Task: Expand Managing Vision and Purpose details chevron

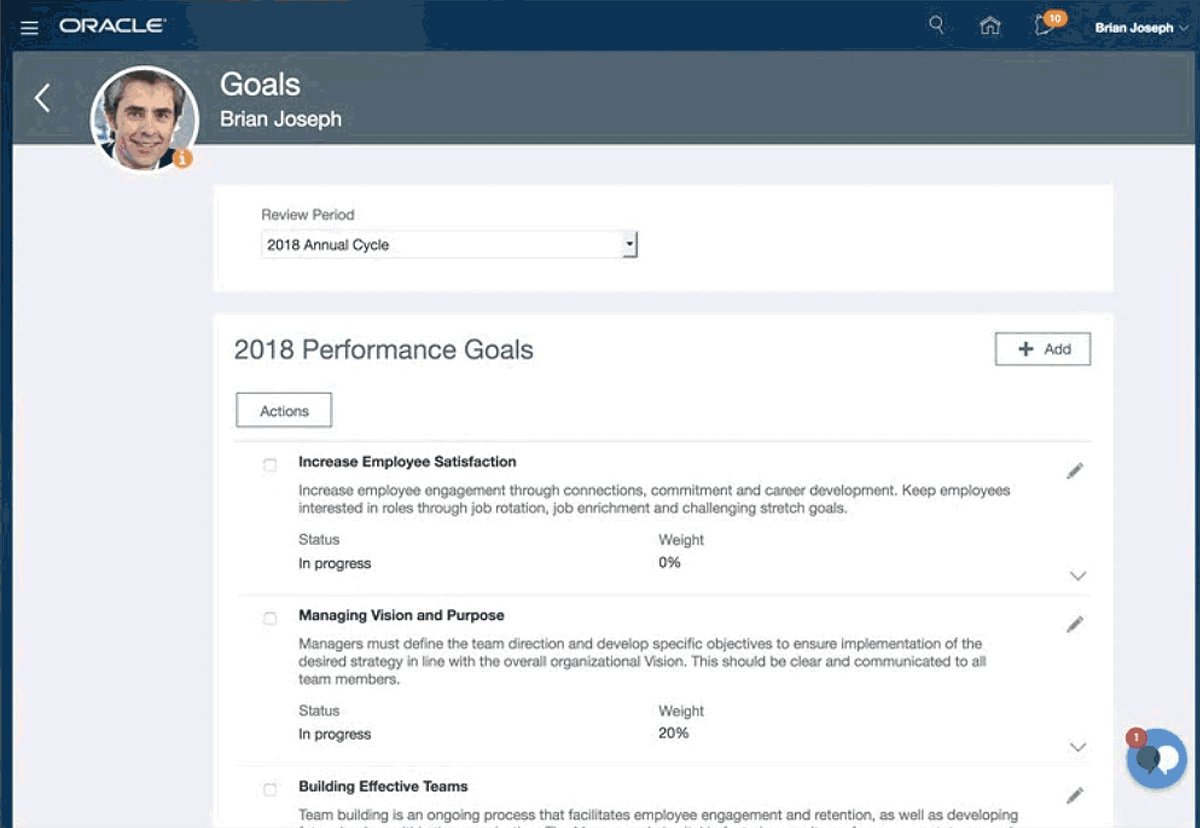Action: click(1077, 747)
